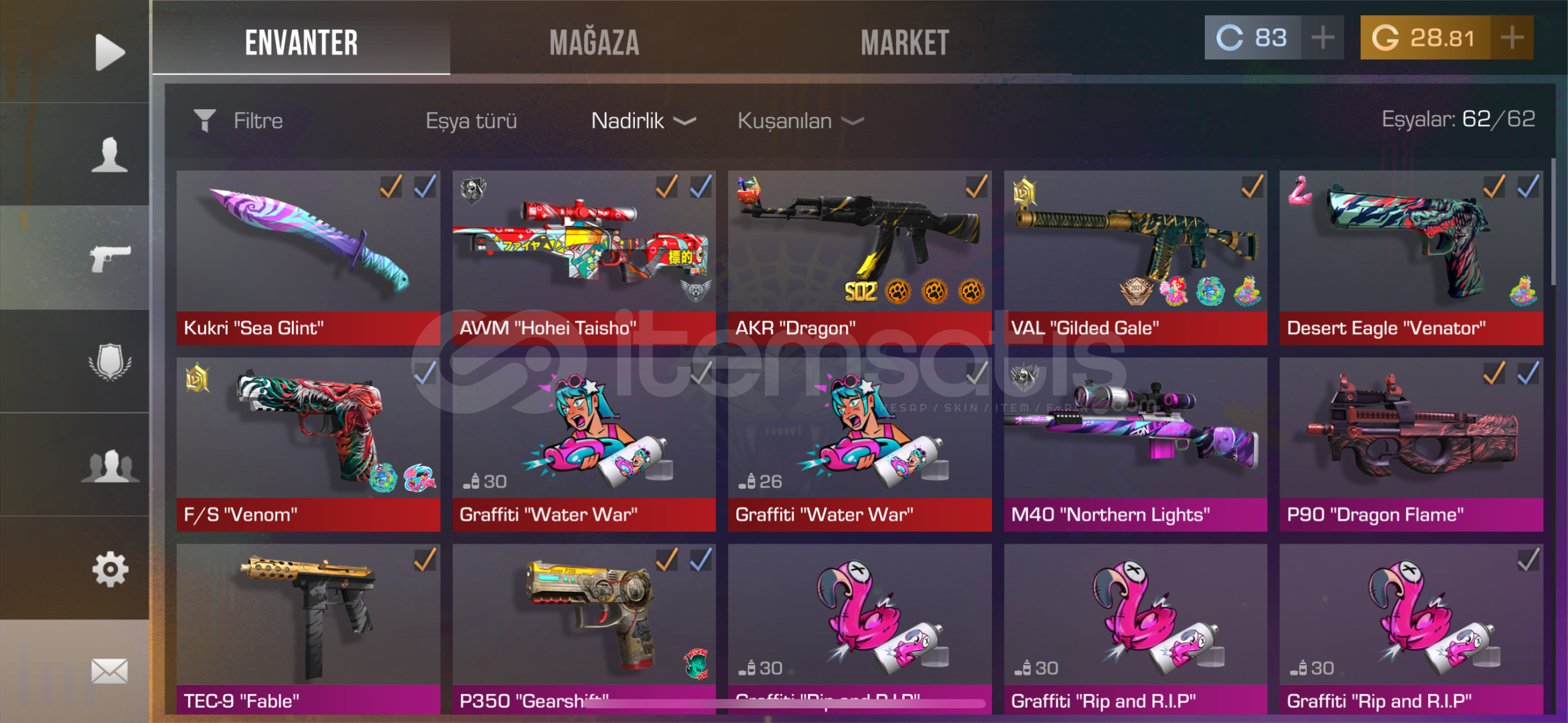Toggle orange checkmark on AKR "Dragon"
1568x723 pixels.
[x=976, y=187]
